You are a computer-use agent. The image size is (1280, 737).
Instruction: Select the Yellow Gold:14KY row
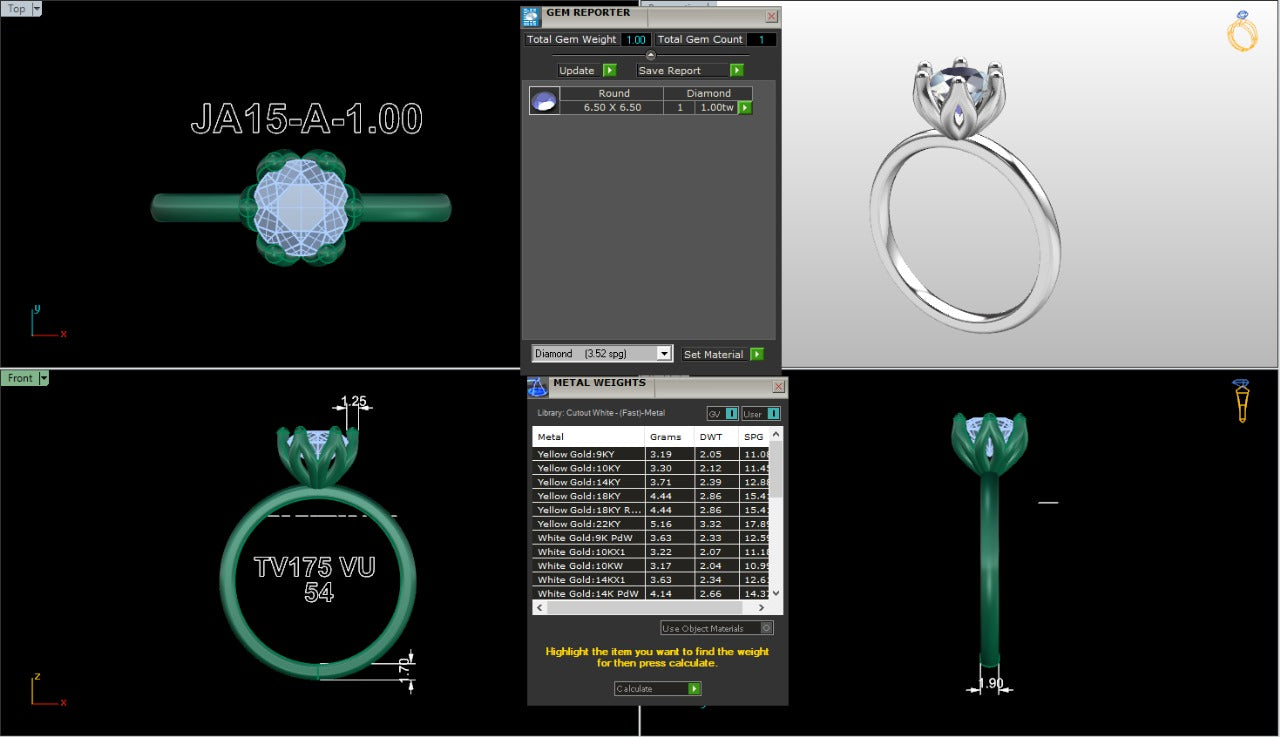click(652, 482)
